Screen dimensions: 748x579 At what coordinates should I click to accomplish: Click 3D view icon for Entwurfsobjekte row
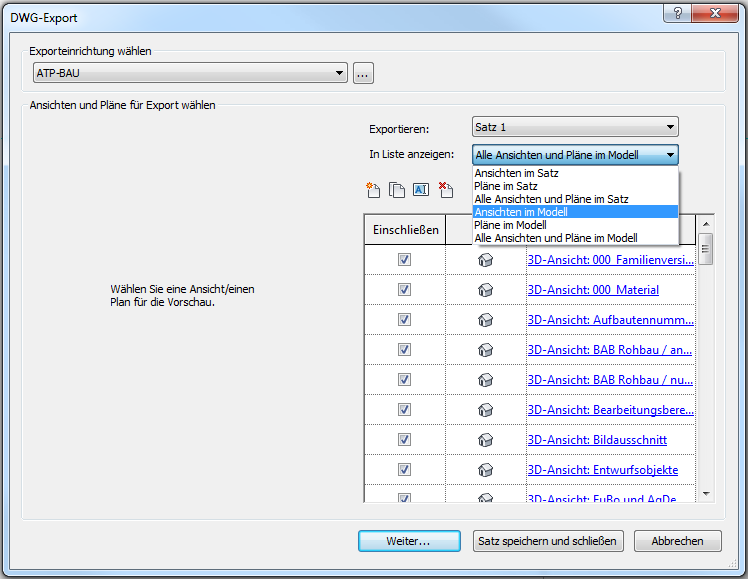[486, 470]
